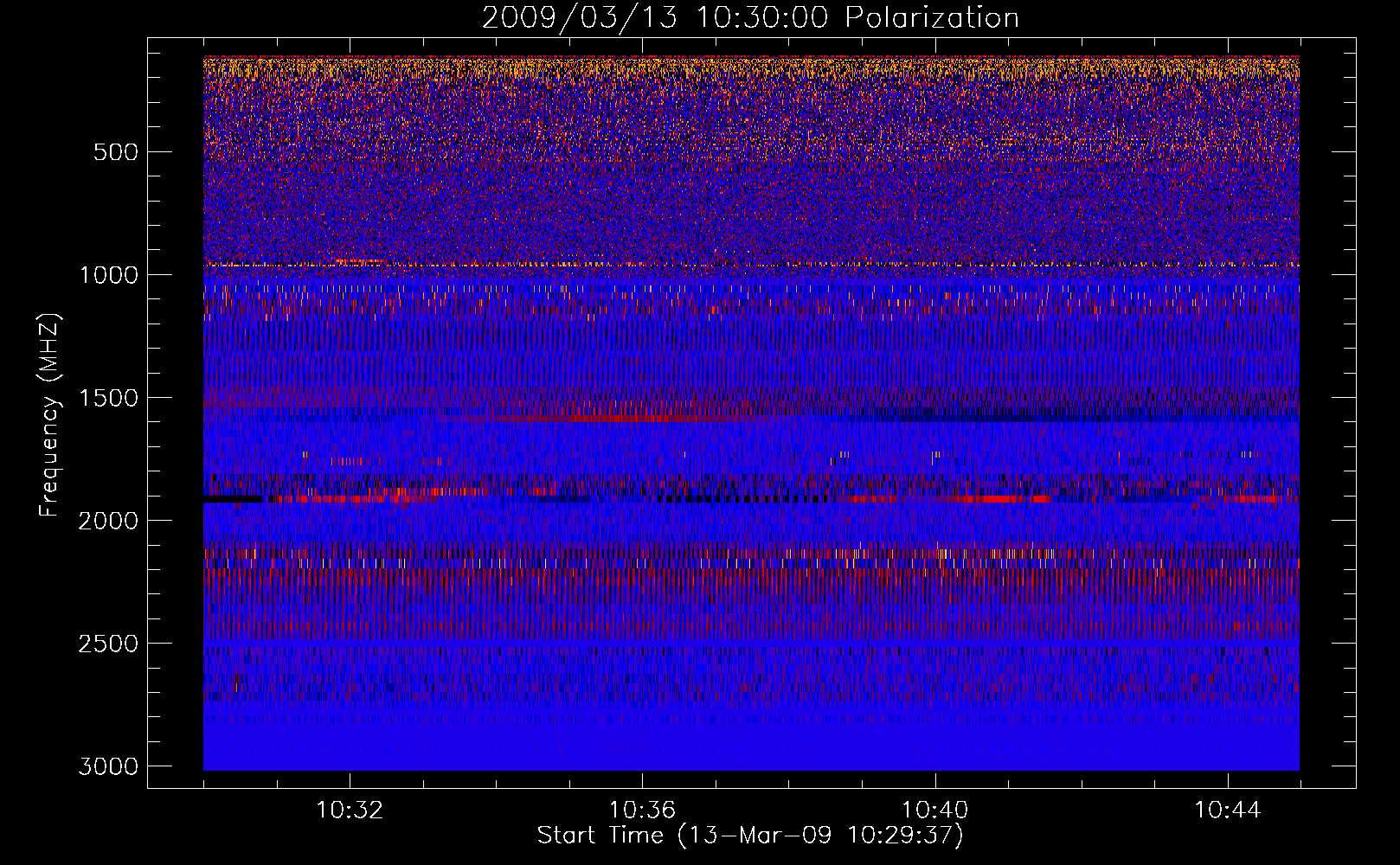This screenshot has width=1400, height=865.
Task: Click the 'Start Time (13-Mar-09 10:29:37)' label
Action: [750, 836]
